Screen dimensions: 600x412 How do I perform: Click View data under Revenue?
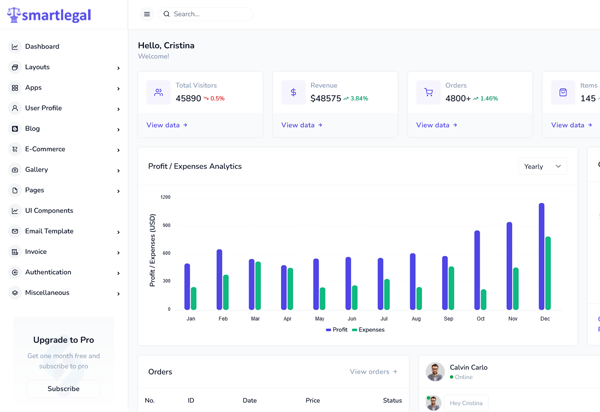[301, 125]
